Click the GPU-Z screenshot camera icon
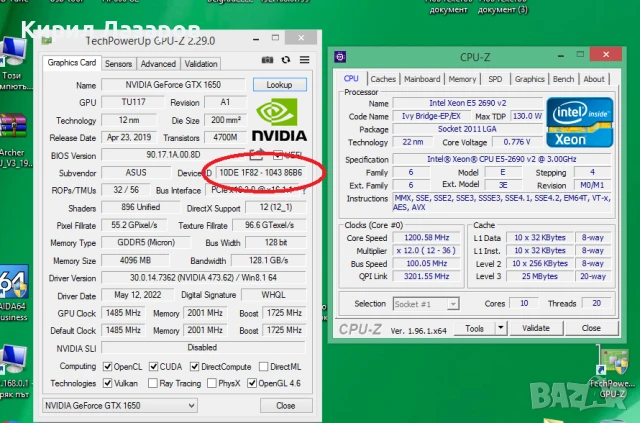Viewport: 640px width, 423px height. (267, 60)
